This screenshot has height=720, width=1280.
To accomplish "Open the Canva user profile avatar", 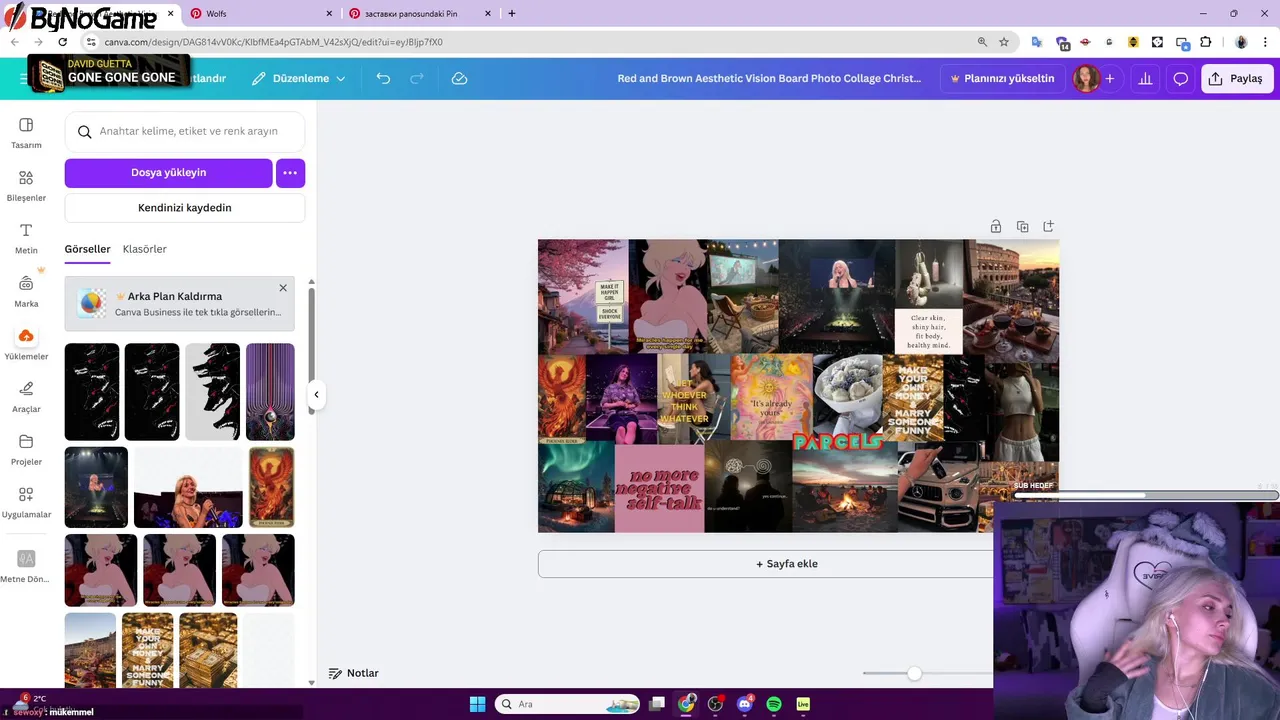I will tap(1086, 78).
